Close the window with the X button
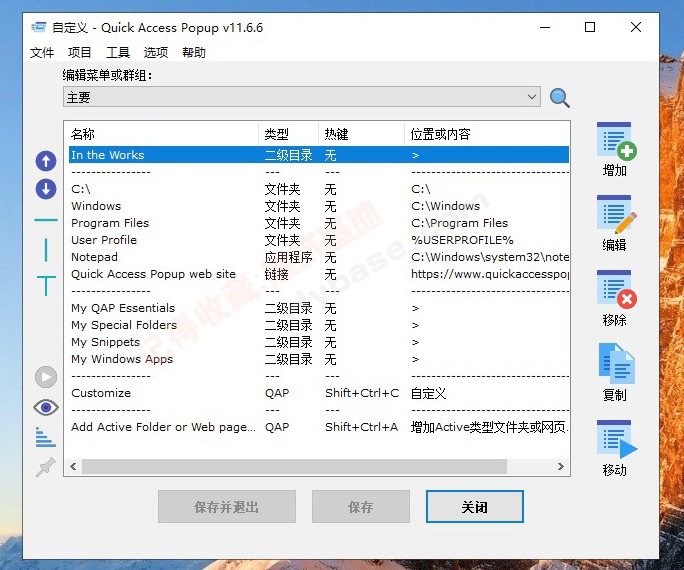 click(636, 27)
